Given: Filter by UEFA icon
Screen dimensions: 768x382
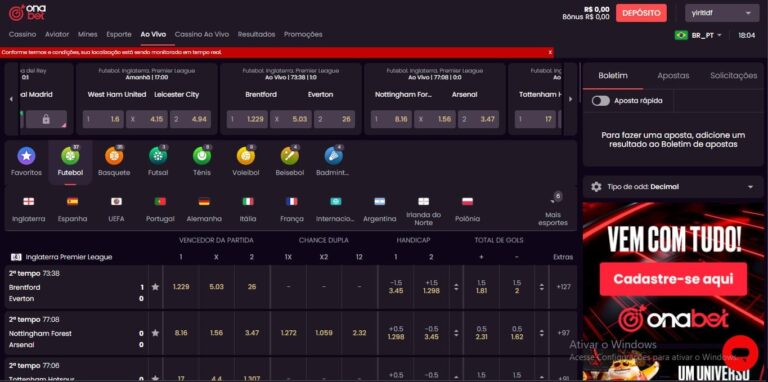Looking at the screenshot, I should pos(116,201).
